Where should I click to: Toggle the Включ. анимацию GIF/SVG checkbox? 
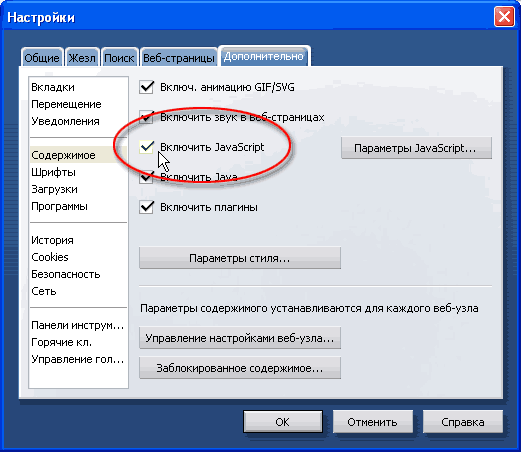coord(146,87)
